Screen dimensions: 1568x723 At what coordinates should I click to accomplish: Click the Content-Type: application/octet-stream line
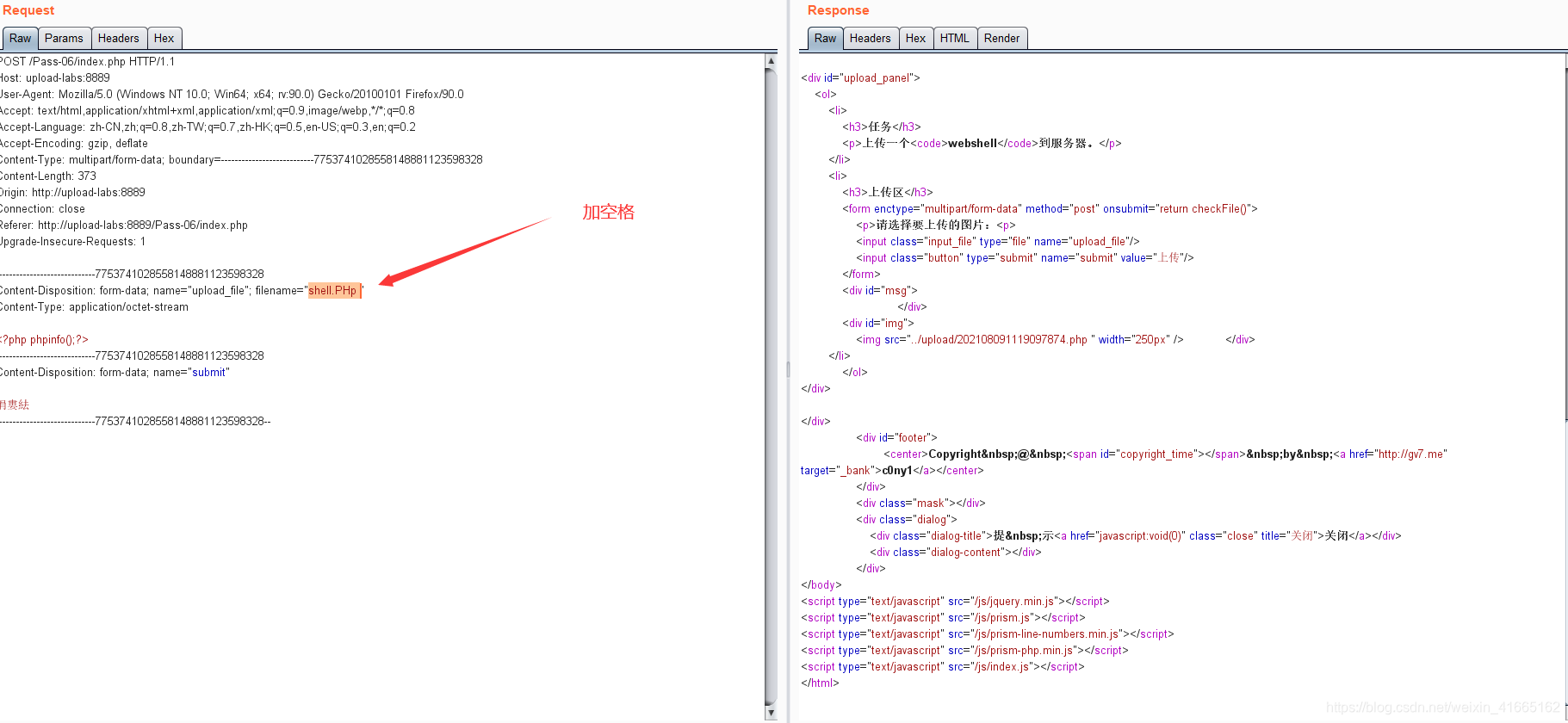[95, 307]
